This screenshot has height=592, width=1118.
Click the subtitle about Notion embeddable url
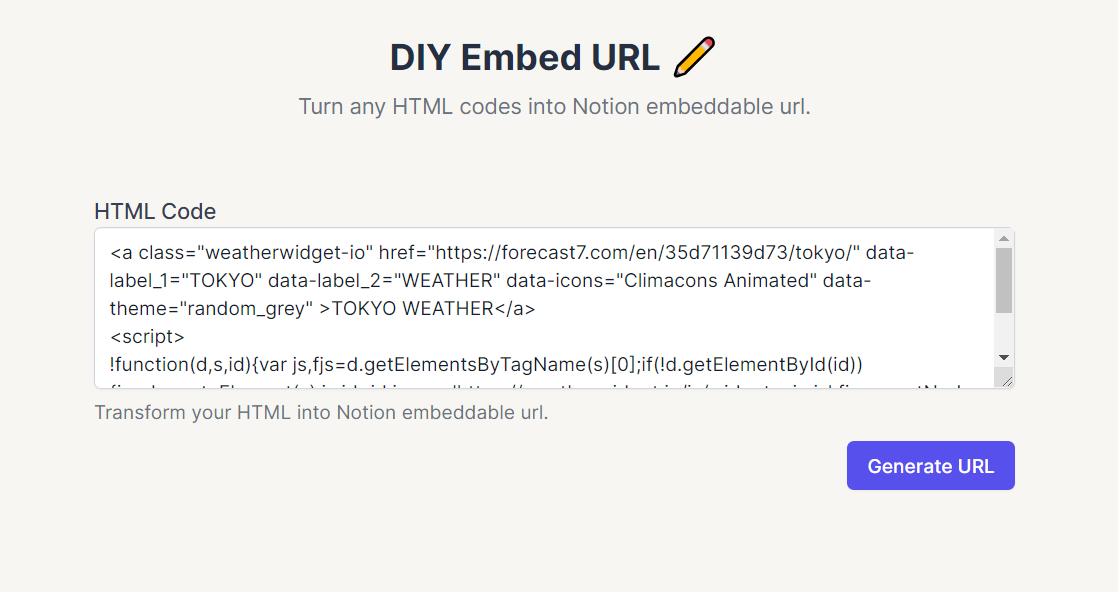pyautogui.click(x=554, y=106)
